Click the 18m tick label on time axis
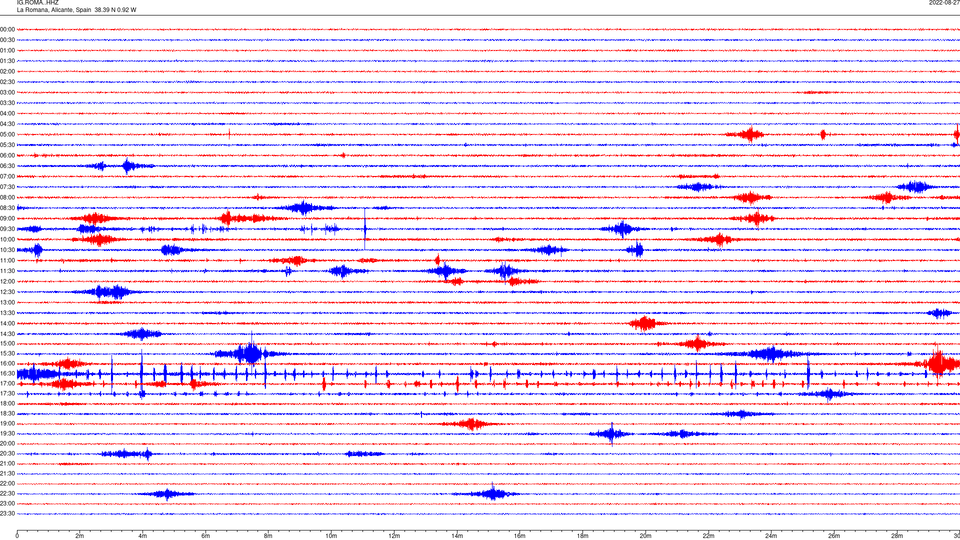Viewport: 960px width, 540px height. [582, 536]
